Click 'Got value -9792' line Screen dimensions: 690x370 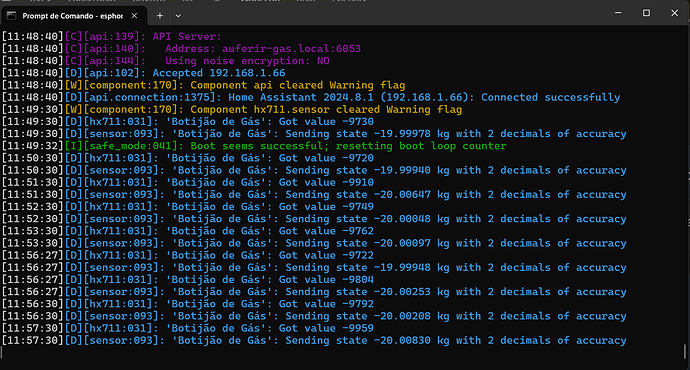coord(188,304)
